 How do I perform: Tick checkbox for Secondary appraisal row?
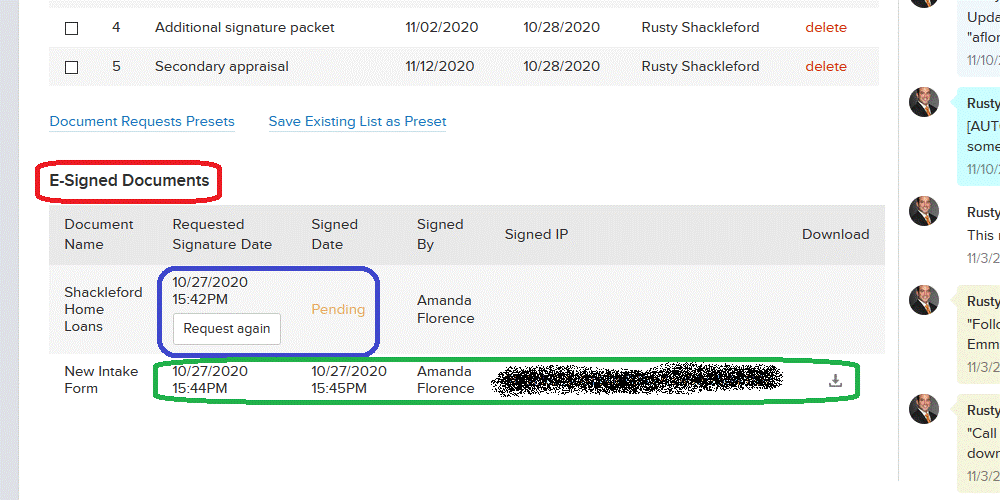(72, 67)
